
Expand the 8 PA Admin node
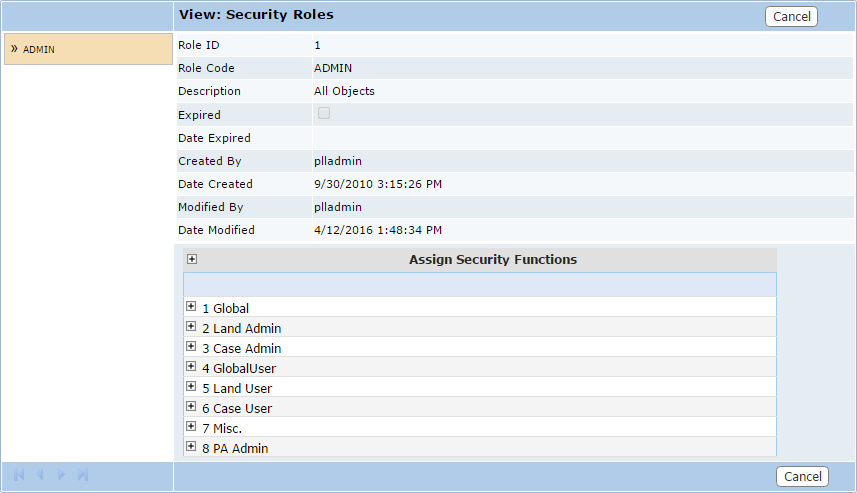(191, 446)
